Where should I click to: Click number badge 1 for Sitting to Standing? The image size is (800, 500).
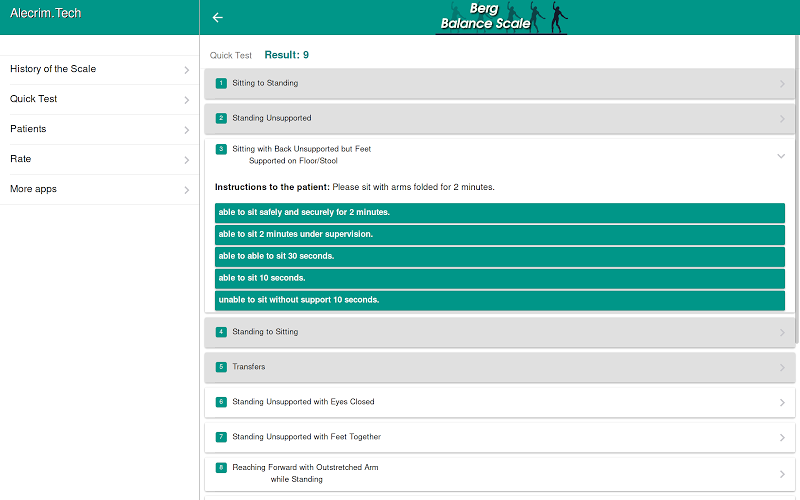click(x=221, y=83)
